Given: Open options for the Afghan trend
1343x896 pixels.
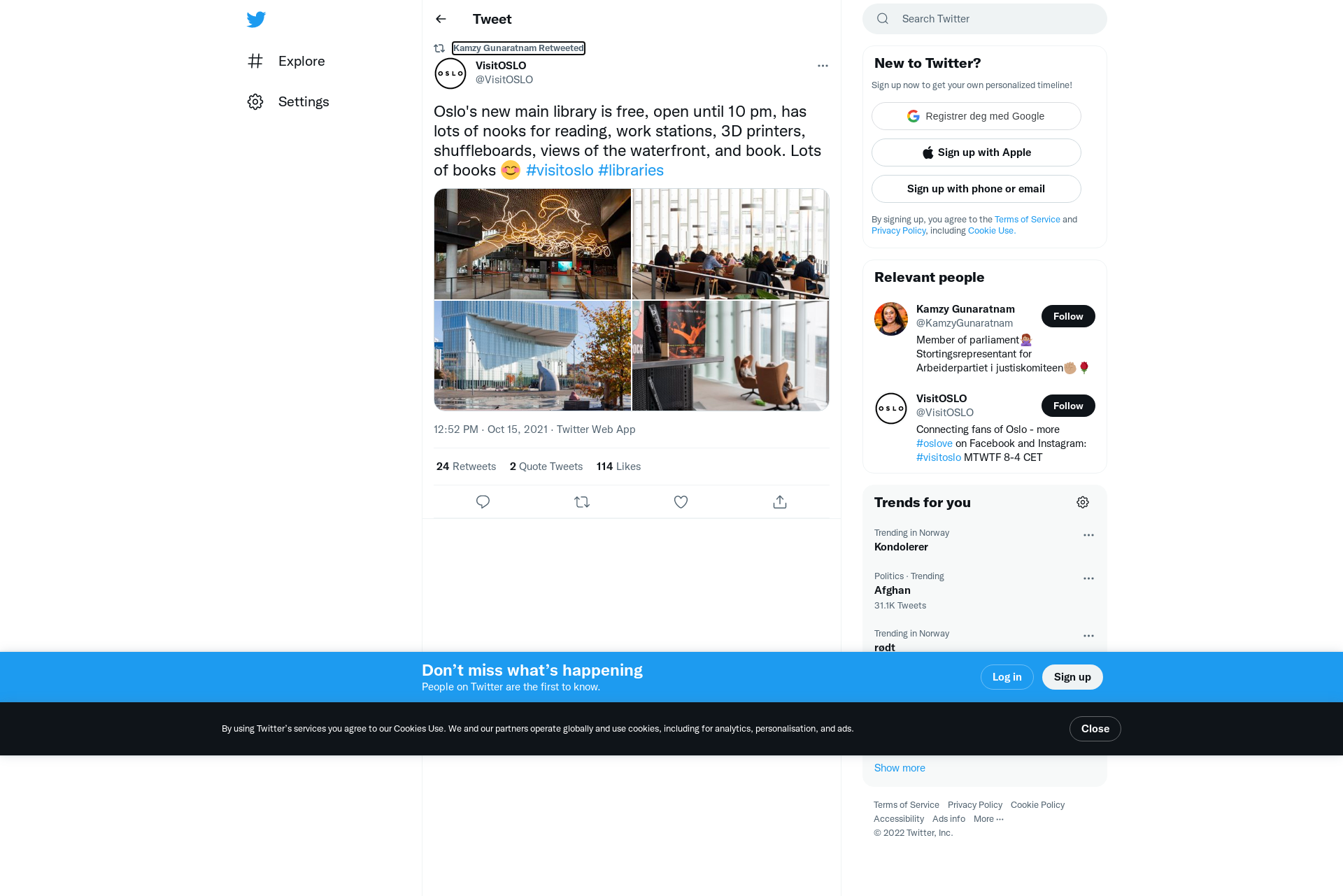Looking at the screenshot, I should (x=1088, y=578).
